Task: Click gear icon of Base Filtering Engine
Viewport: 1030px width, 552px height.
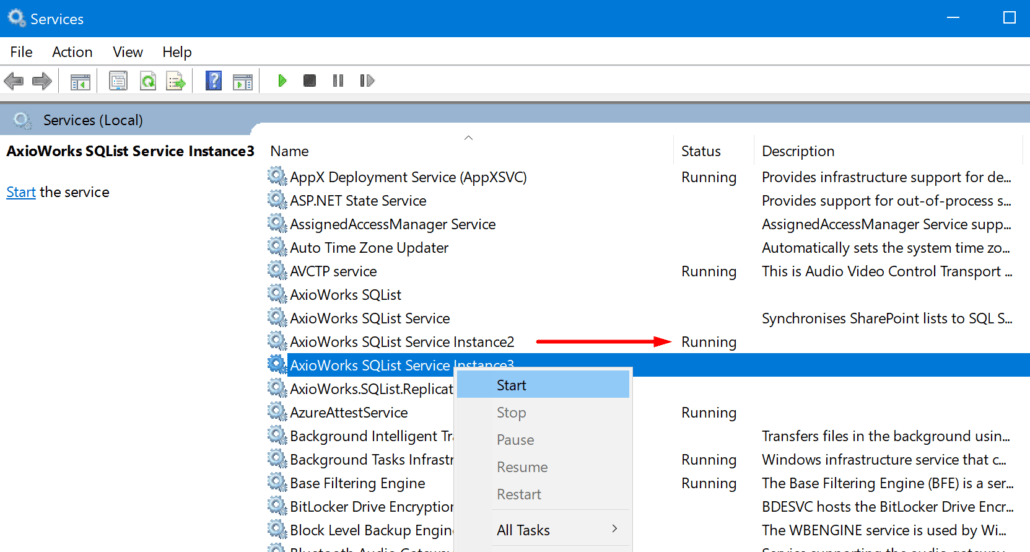Action: [277, 482]
